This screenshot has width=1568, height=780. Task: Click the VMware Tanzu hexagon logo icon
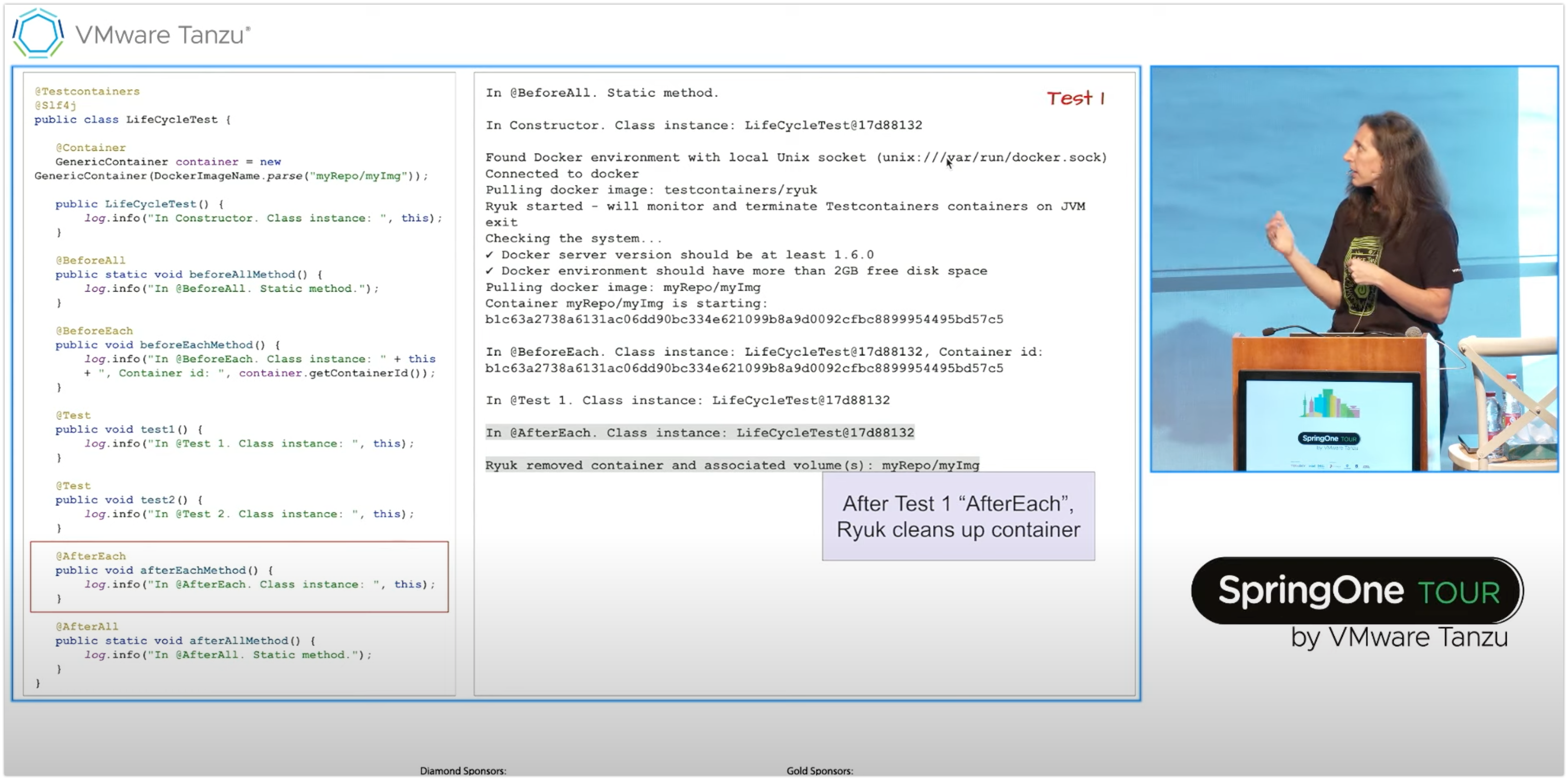38,33
